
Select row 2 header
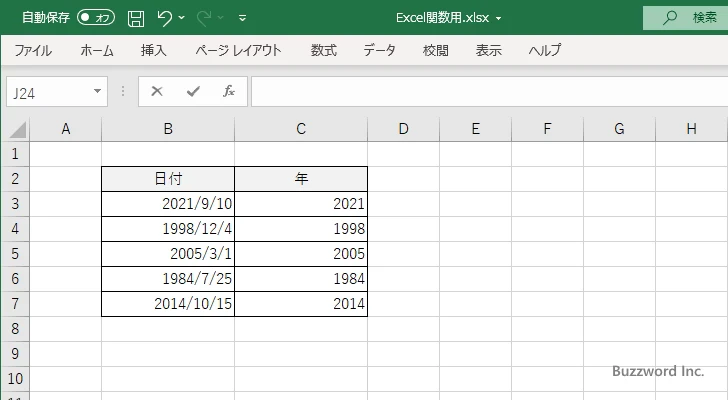[x=15, y=179]
